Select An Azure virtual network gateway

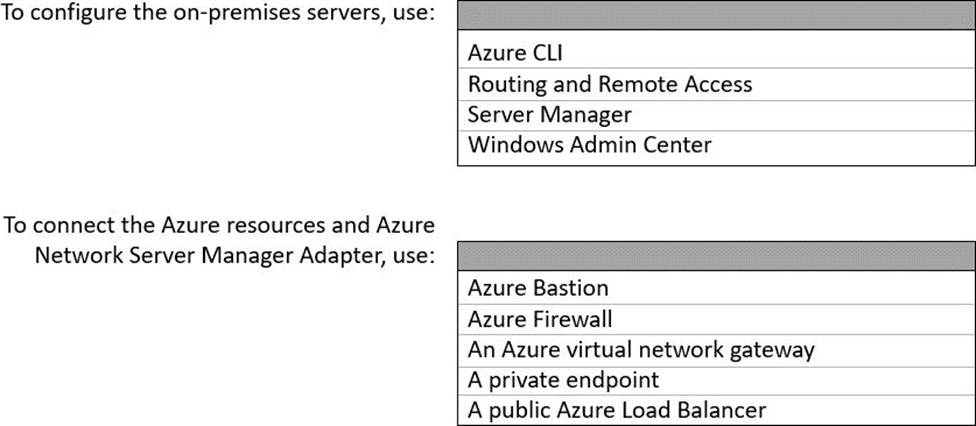641,349
